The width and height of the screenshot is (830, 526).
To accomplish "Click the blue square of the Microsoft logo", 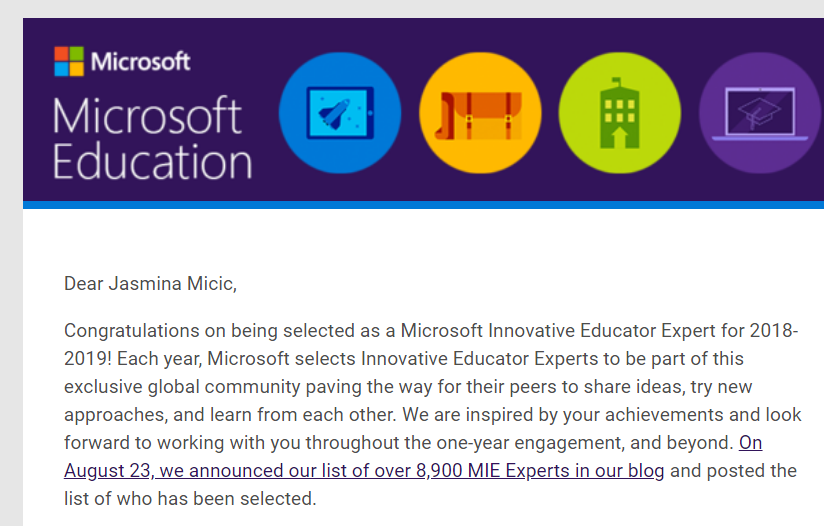I will click(62, 69).
